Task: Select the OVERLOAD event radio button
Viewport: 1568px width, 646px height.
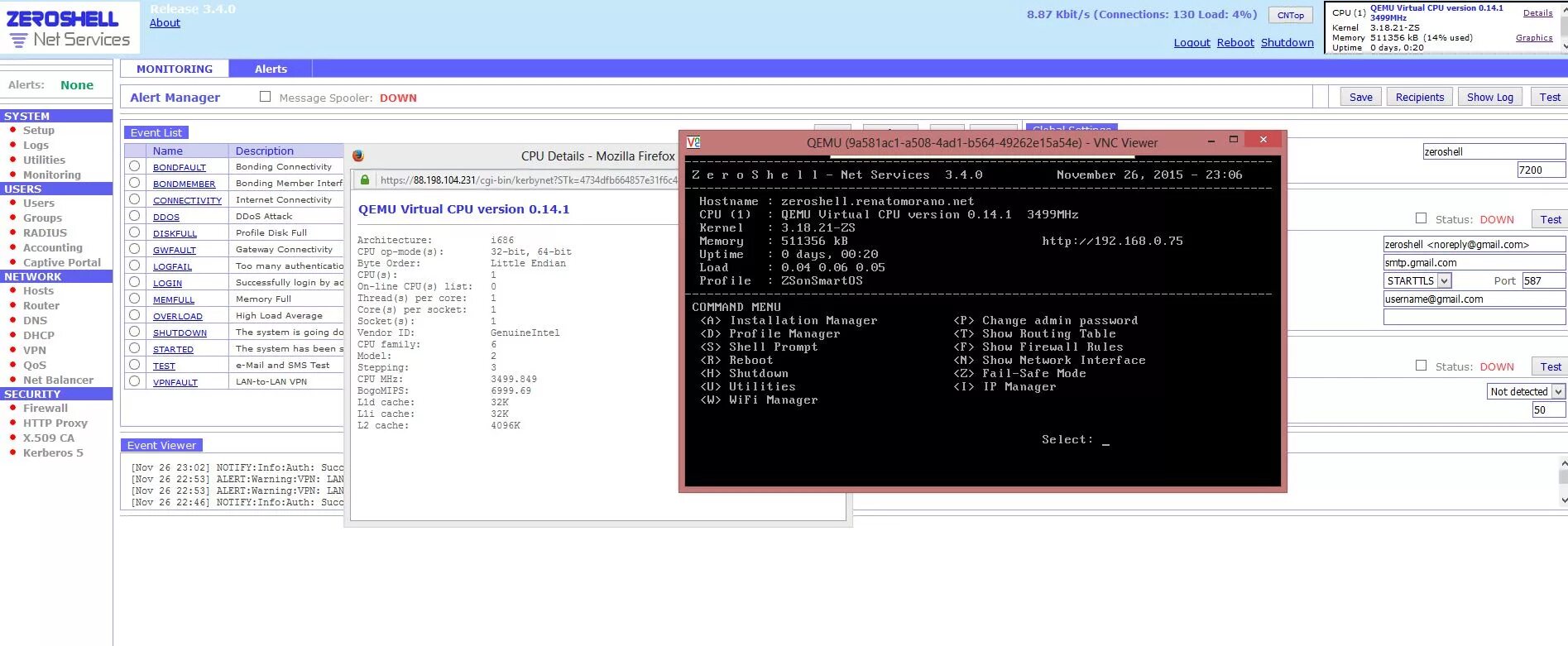Action: pos(134,315)
